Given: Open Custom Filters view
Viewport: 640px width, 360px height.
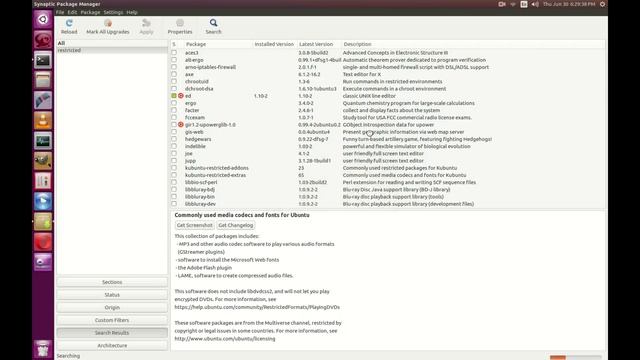Looking at the screenshot, I should (x=112, y=320).
